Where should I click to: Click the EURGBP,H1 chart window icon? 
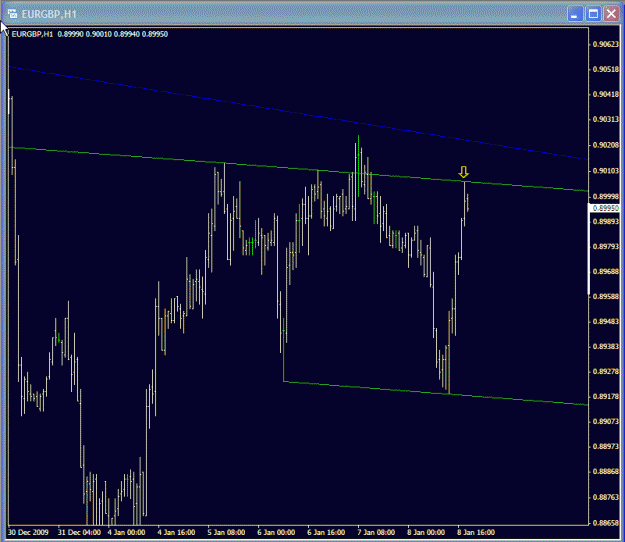click(12, 14)
